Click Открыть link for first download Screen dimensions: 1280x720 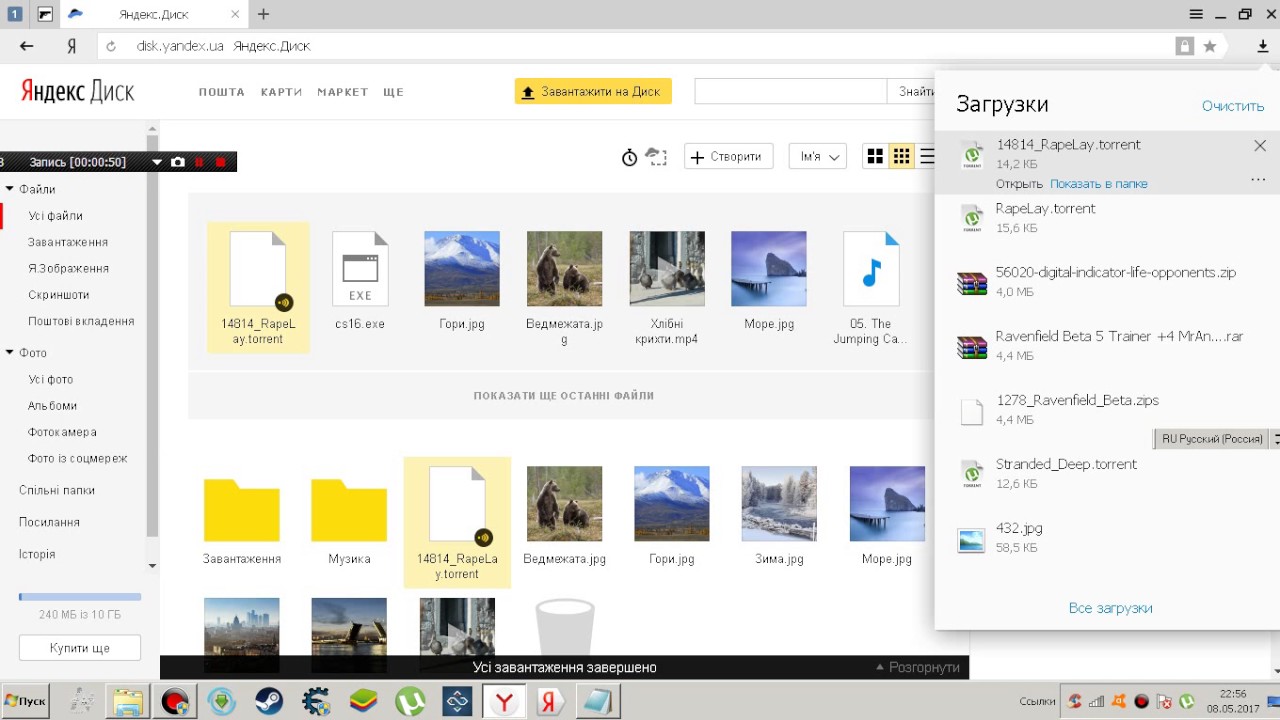1019,184
